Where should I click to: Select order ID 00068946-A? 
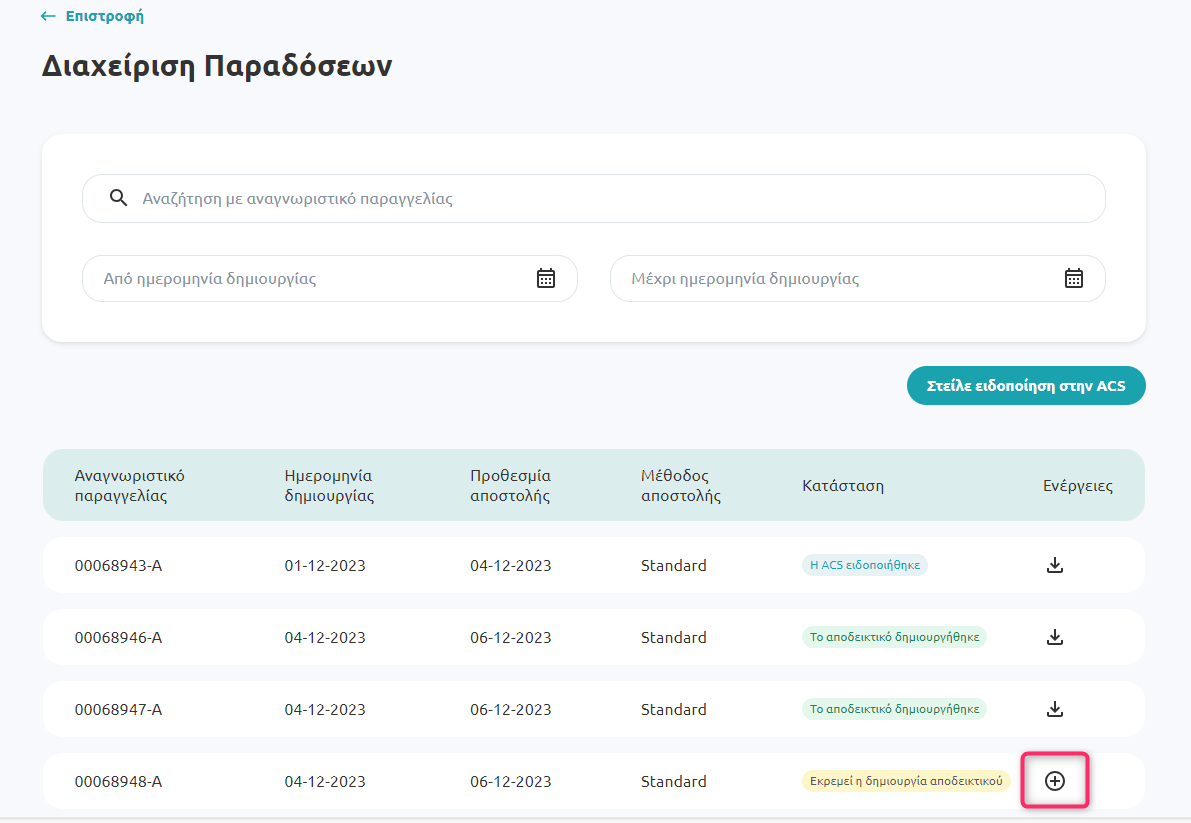tap(118, 638)
